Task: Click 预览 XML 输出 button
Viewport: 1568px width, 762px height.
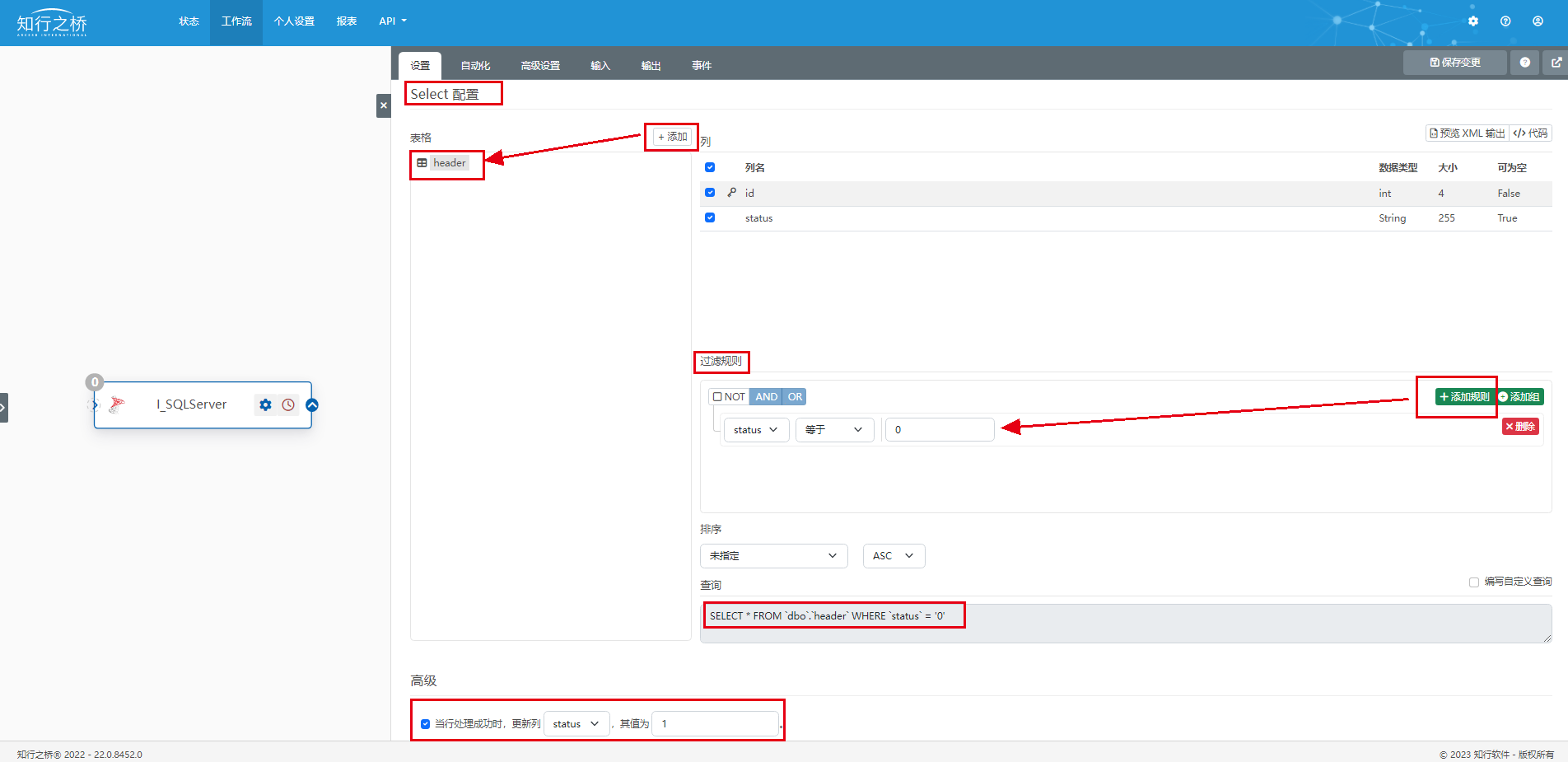Action: pyautogui.click(x=1468, y=133)
